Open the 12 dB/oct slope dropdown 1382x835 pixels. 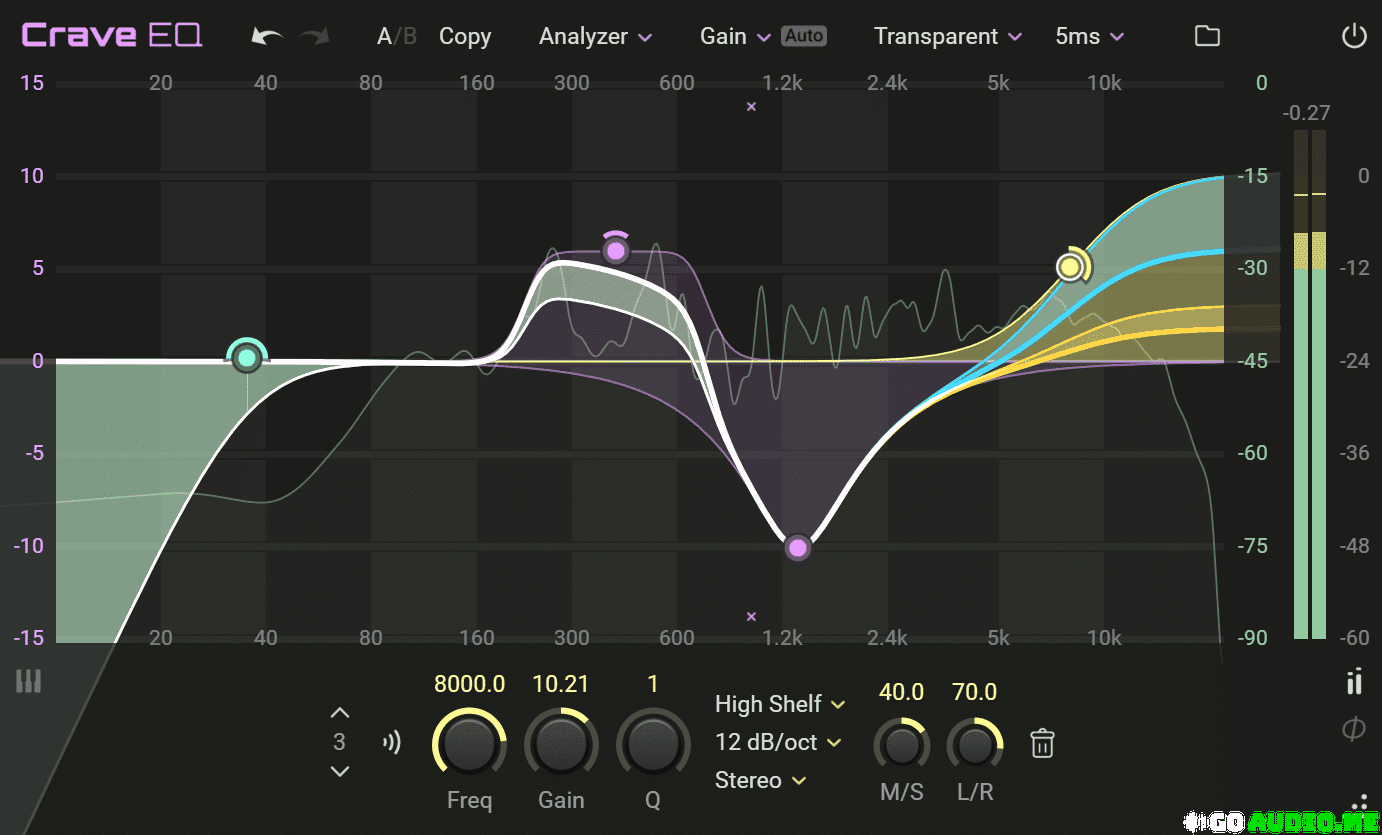pyautogui.click(x=778, y=742)
